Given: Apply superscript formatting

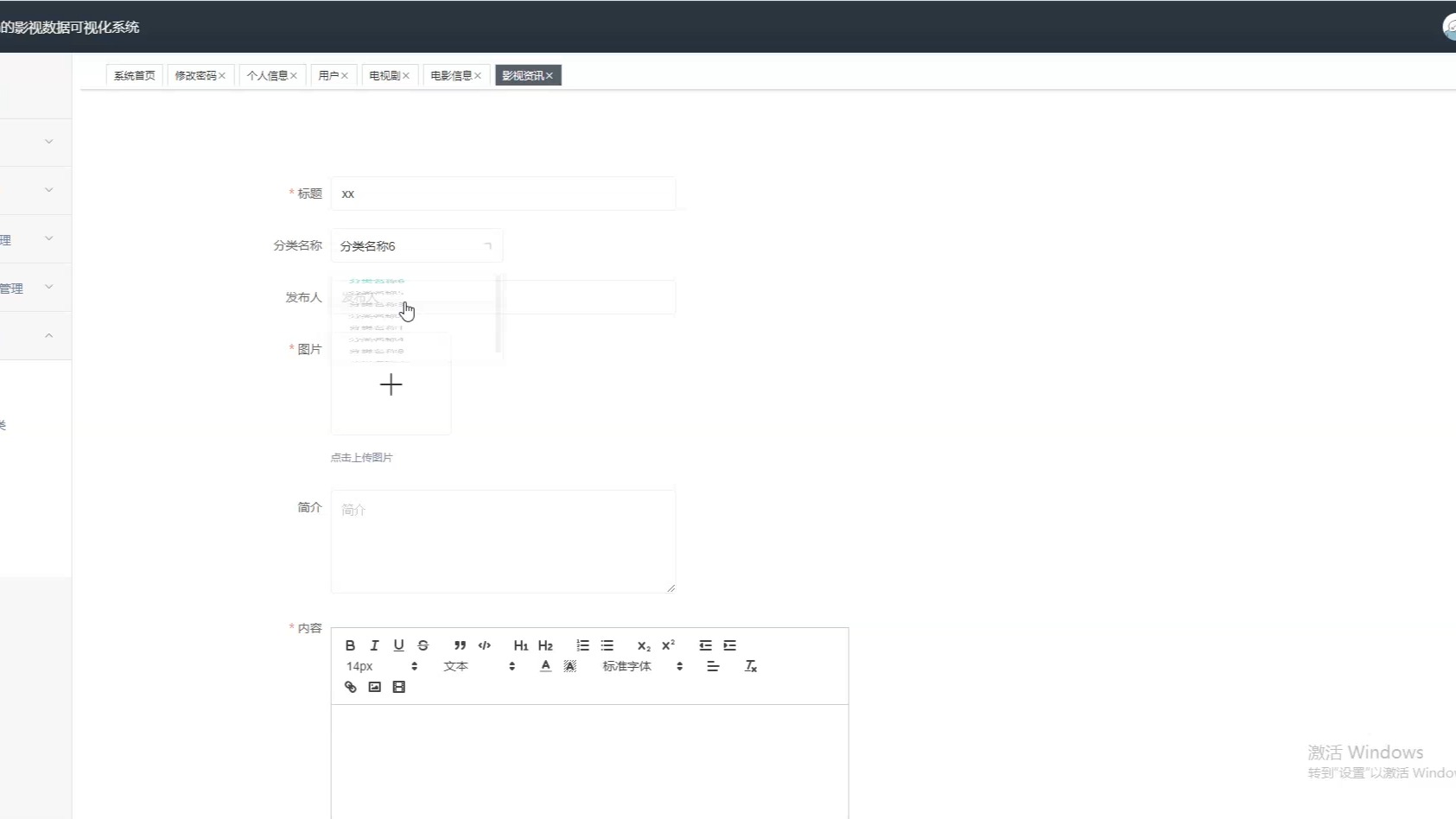Looking at the screenshot, I should [x=668, y=645].
